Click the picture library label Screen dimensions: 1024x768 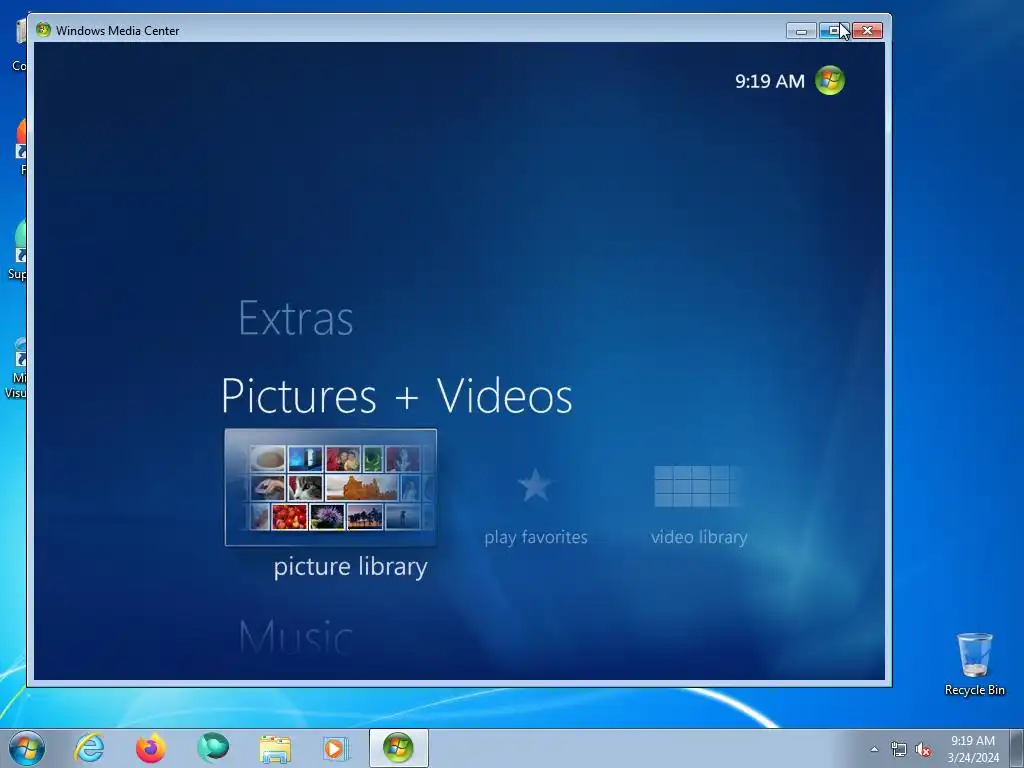[351, 566]
